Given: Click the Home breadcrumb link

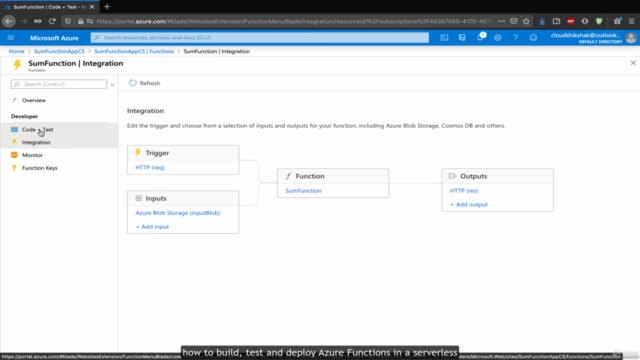Looking at the screenshot, I should point(16,51).
